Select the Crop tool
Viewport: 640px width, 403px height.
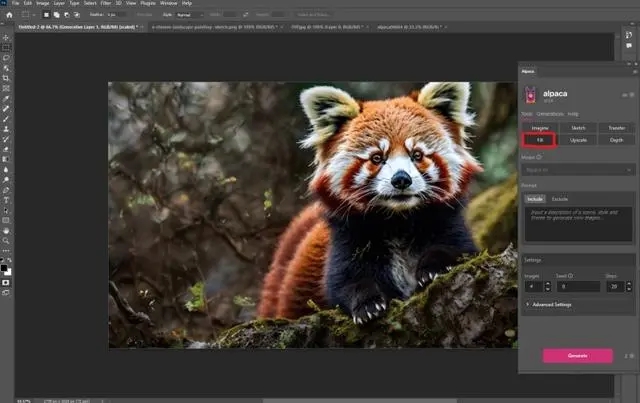pyautogui.click(x=6, y=78)
